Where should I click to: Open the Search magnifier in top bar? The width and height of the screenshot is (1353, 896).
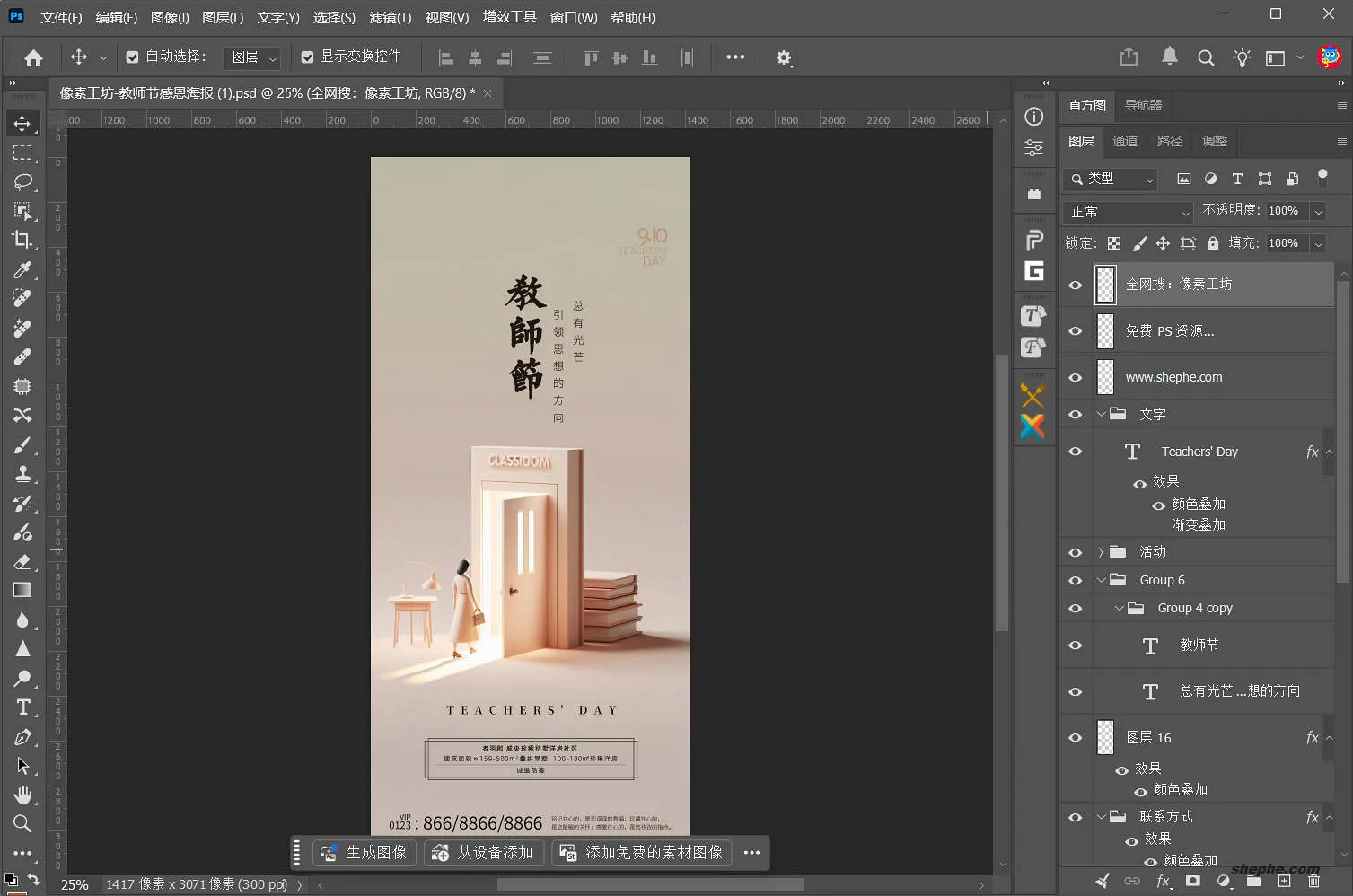click(x=1206, y=57)
